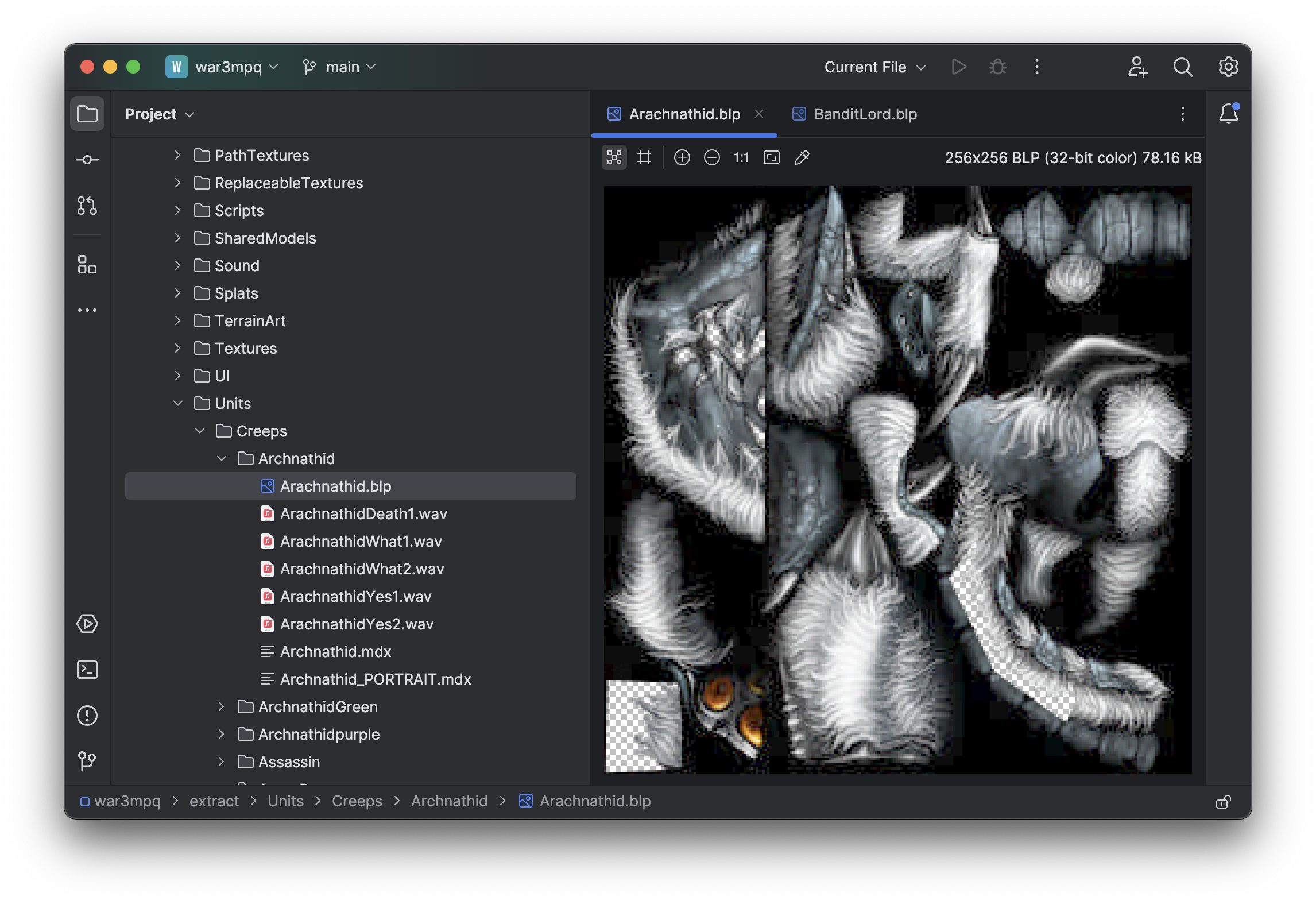Click the Creeps breadcrumb
1316x904 pixels.
357,801
